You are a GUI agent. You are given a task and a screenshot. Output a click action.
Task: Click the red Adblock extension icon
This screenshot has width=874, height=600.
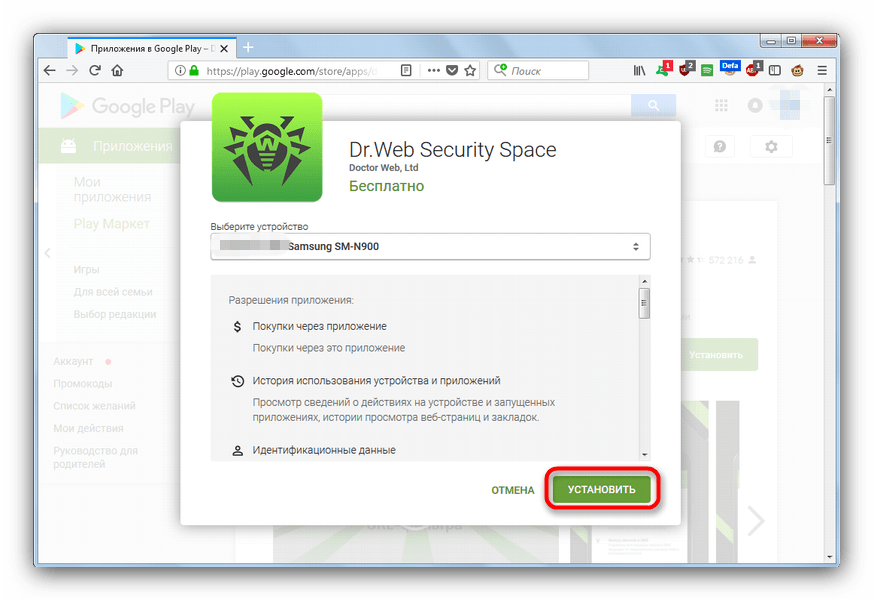[x=753, y=70]
